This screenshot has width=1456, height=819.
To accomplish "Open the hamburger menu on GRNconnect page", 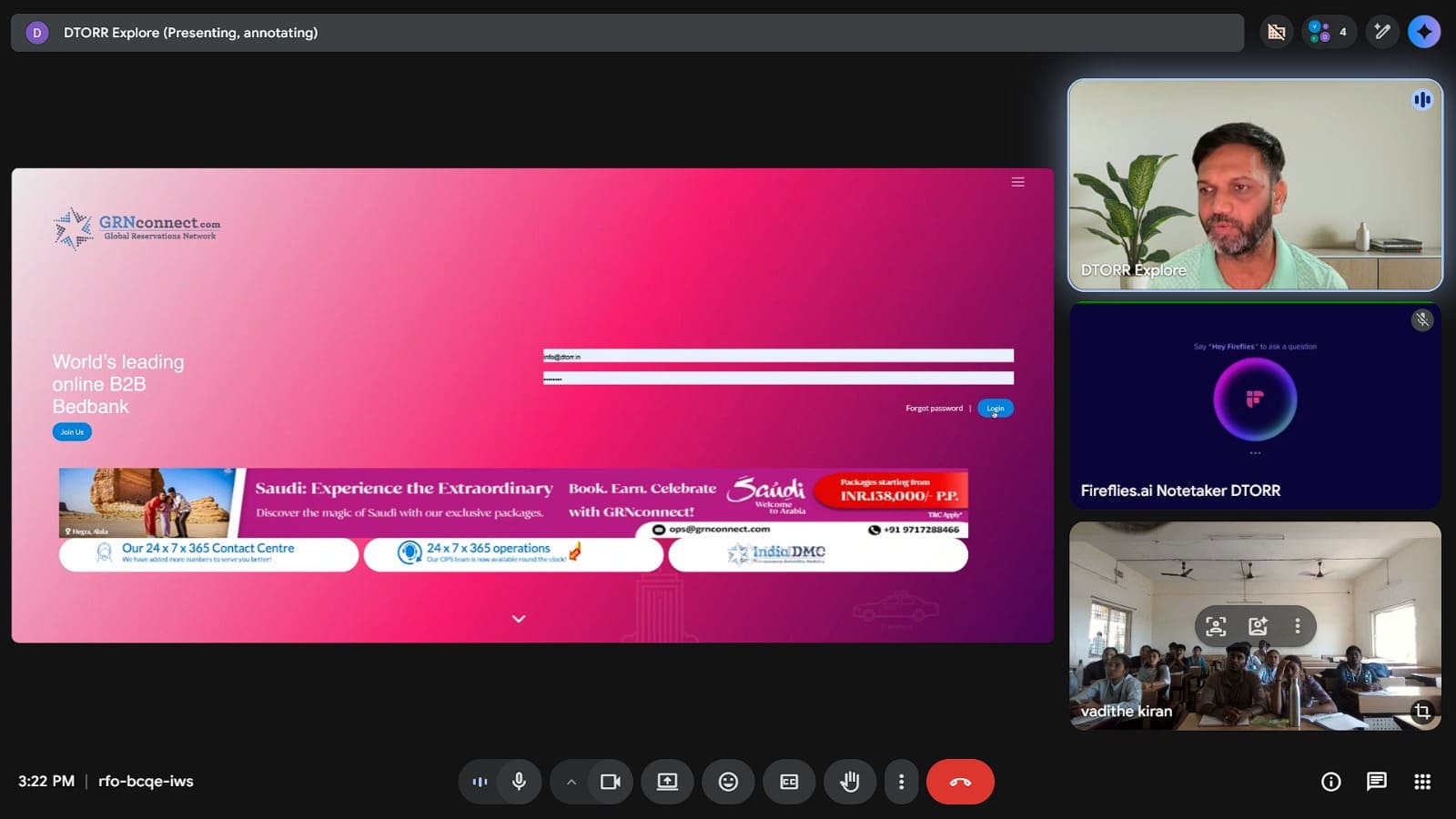I will tap(1017, 182).
